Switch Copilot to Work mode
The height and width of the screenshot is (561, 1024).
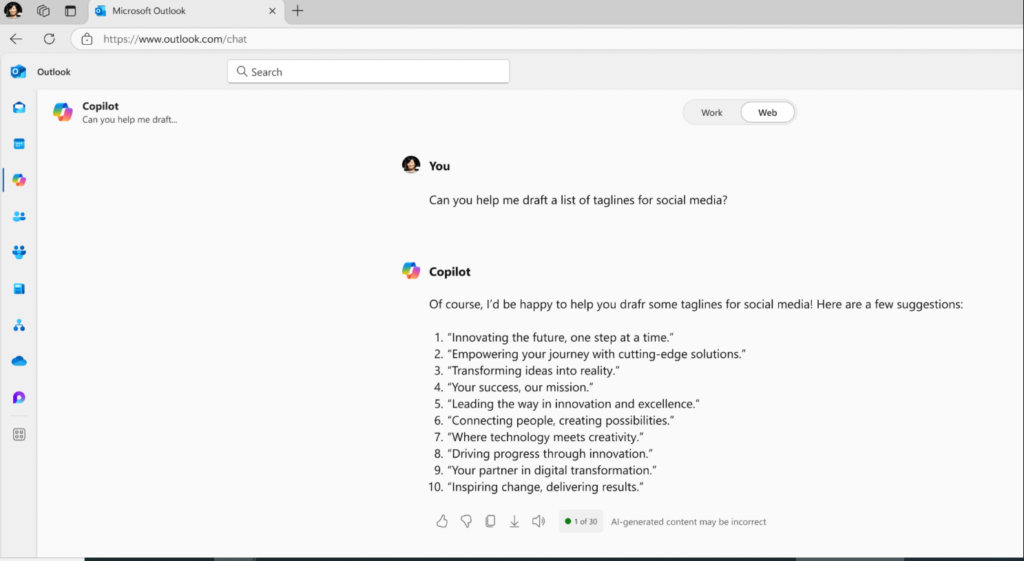(x=712, y=112)
